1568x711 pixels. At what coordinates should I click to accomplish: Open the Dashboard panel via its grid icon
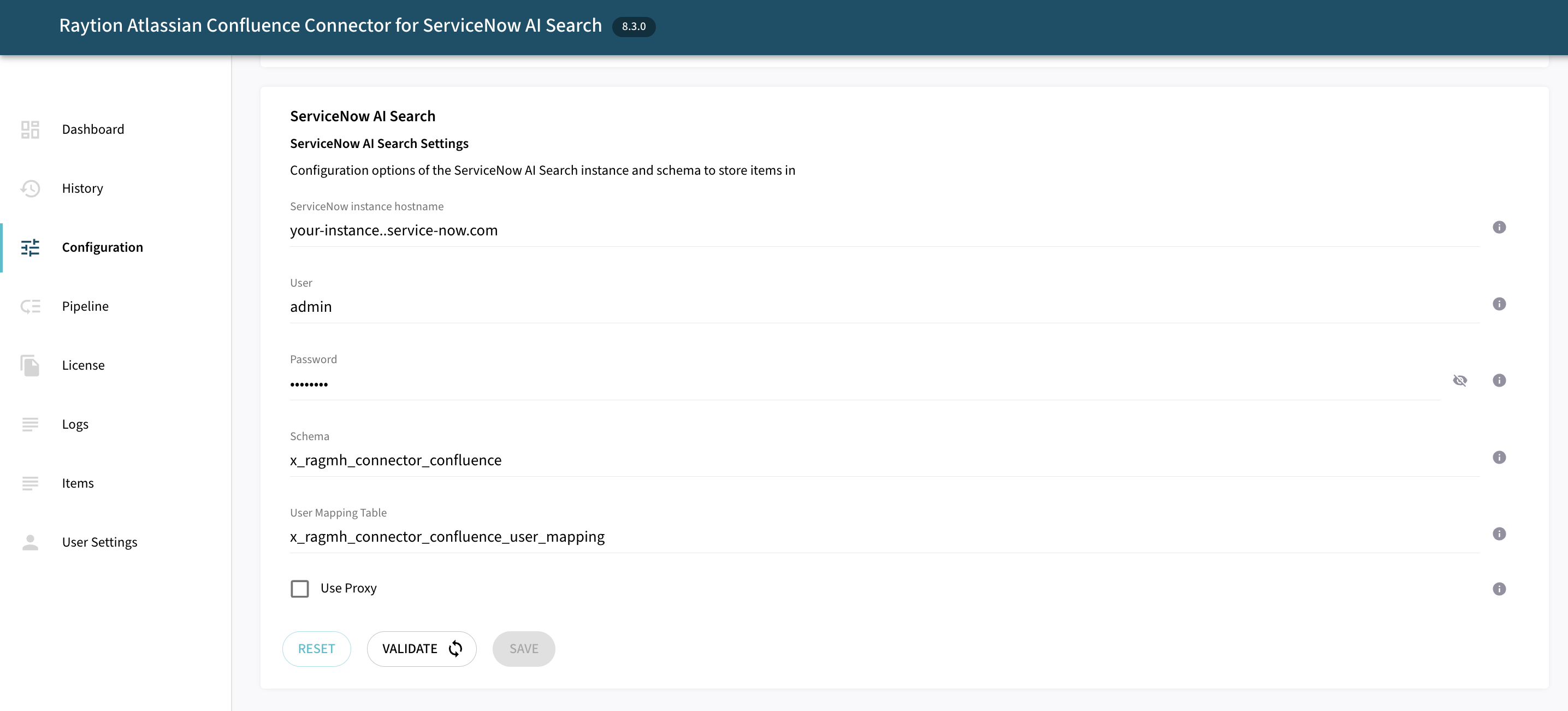click(29, 129)
